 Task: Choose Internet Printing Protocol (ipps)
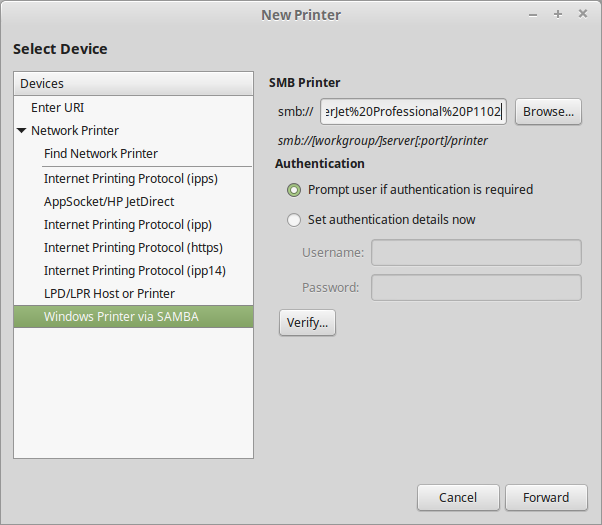tap(131, 178)
